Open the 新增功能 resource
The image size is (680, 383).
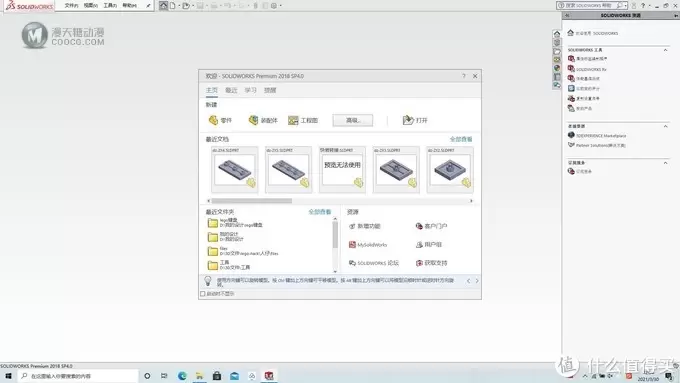(x=365, y=226)
